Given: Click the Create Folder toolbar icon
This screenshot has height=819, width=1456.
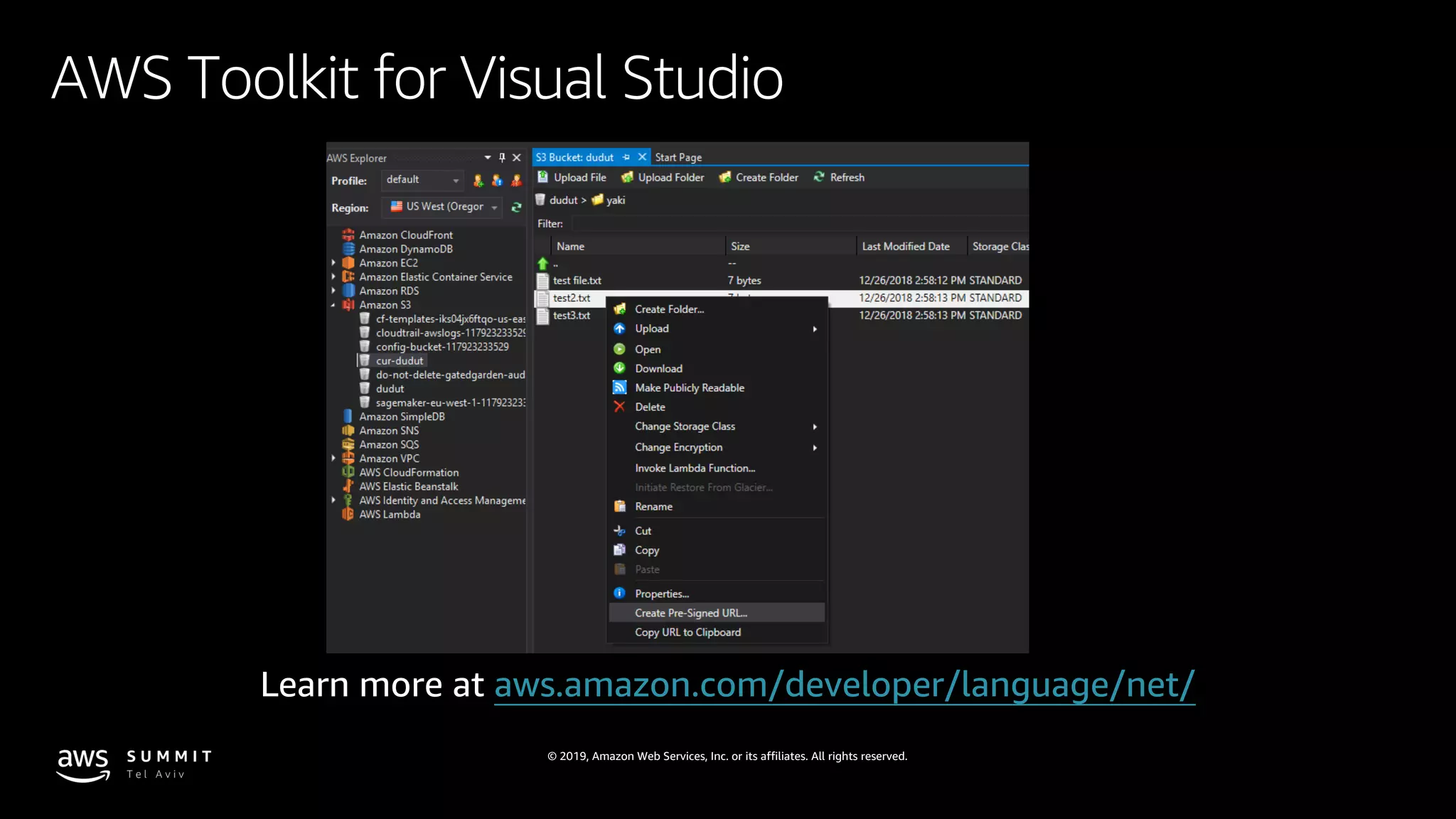Looking at the screenshot, I should (x=725, y=177).
